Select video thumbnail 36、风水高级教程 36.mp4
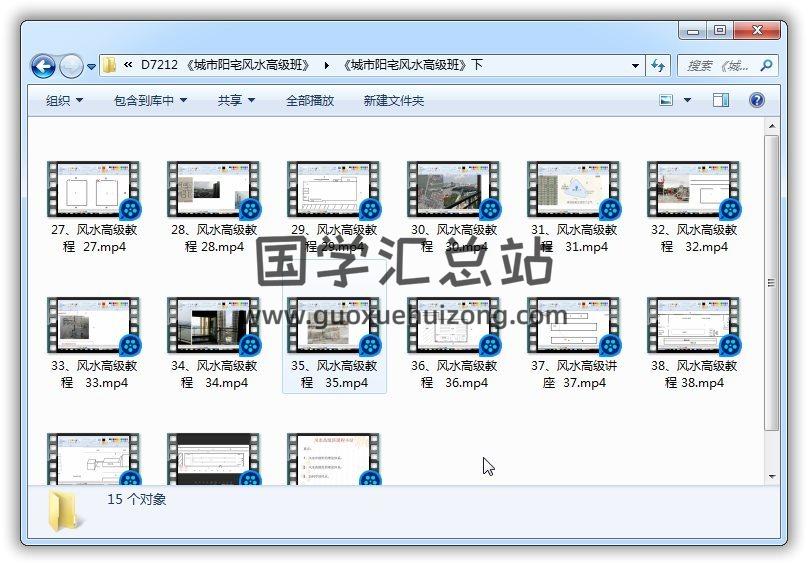The image size is (808, 566). 454,326
